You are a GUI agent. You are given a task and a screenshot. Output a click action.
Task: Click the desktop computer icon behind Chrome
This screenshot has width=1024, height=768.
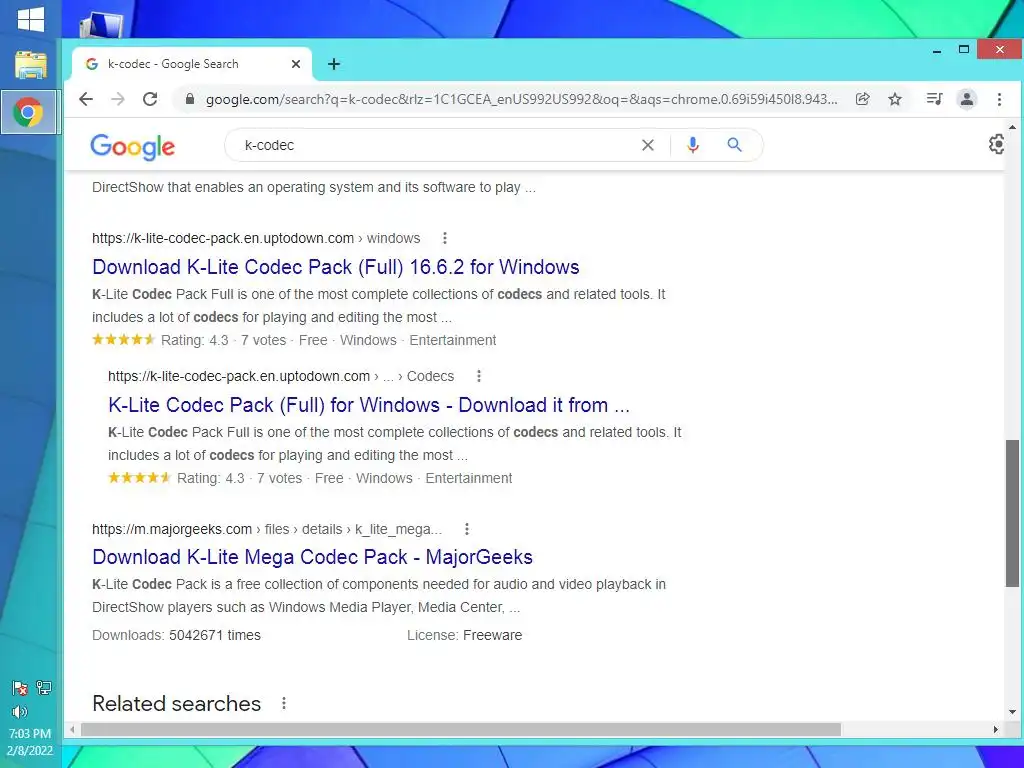coord(101,25)
